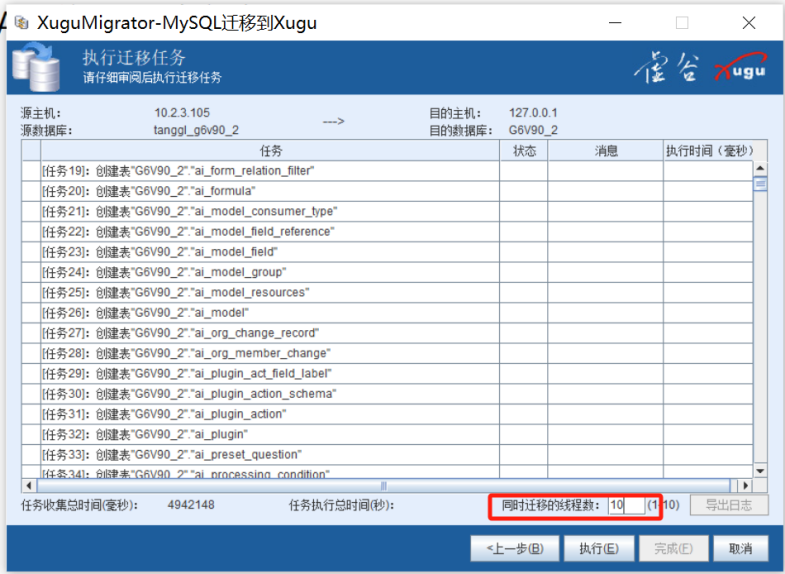Click the 状态 column header
Image resolution: width=785 pixels, height=574 pixels.
point(524,151)
